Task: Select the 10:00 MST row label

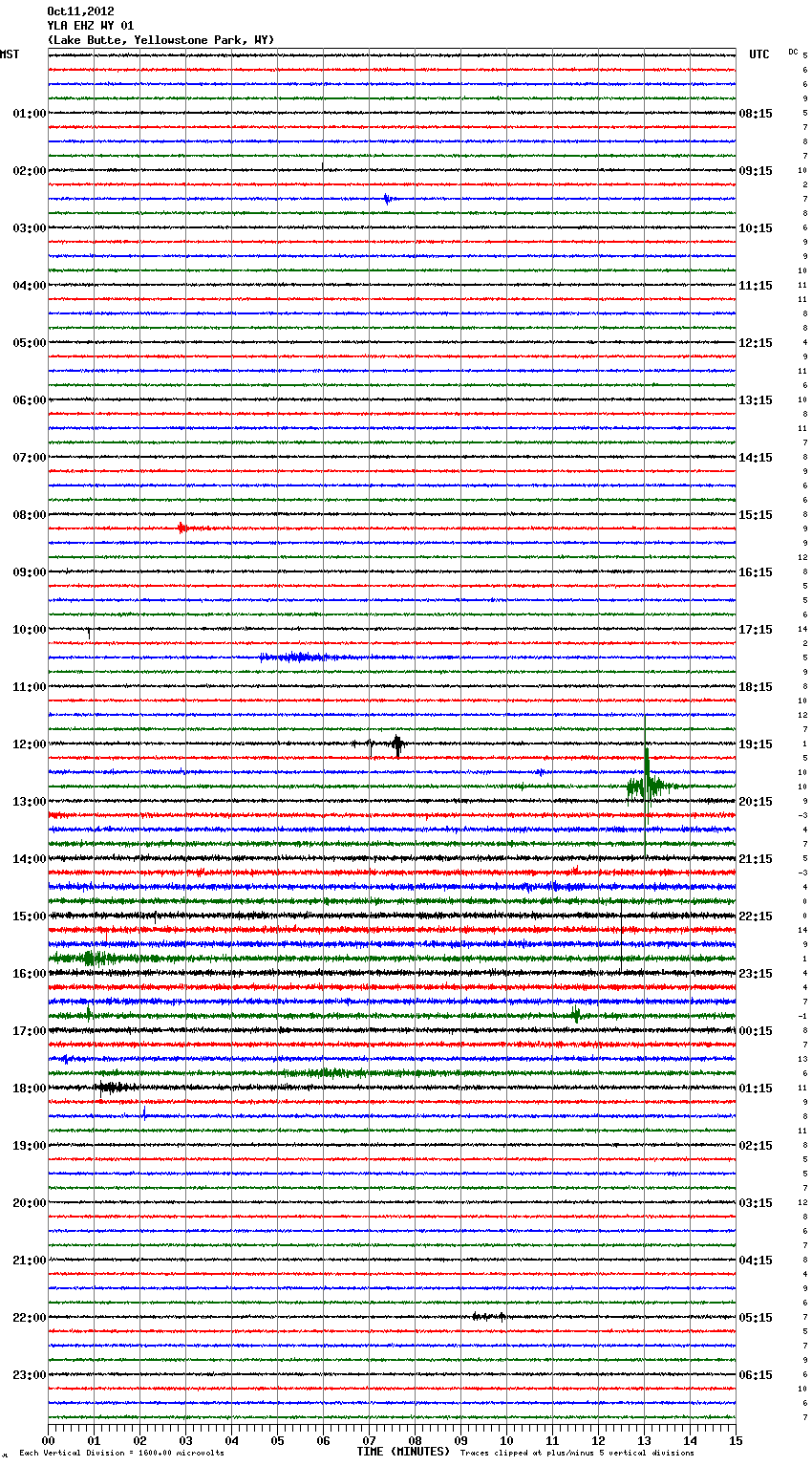Action: point(30,630)
